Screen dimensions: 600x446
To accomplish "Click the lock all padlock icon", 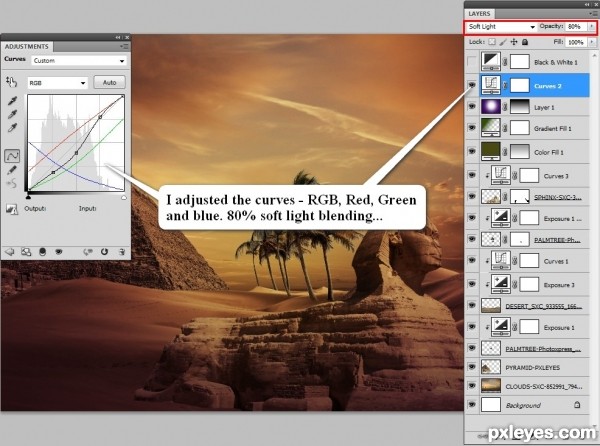I will (x=525, y=42).
